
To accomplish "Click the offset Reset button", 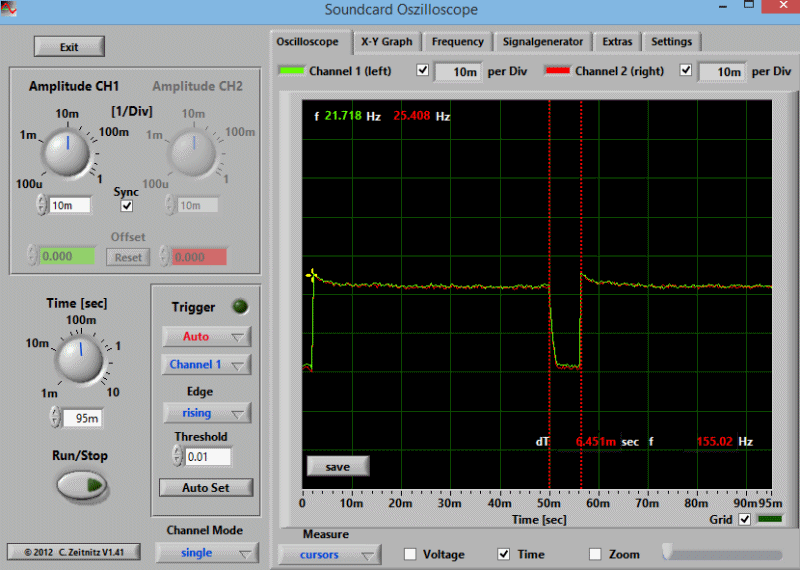I will point(128,257).
